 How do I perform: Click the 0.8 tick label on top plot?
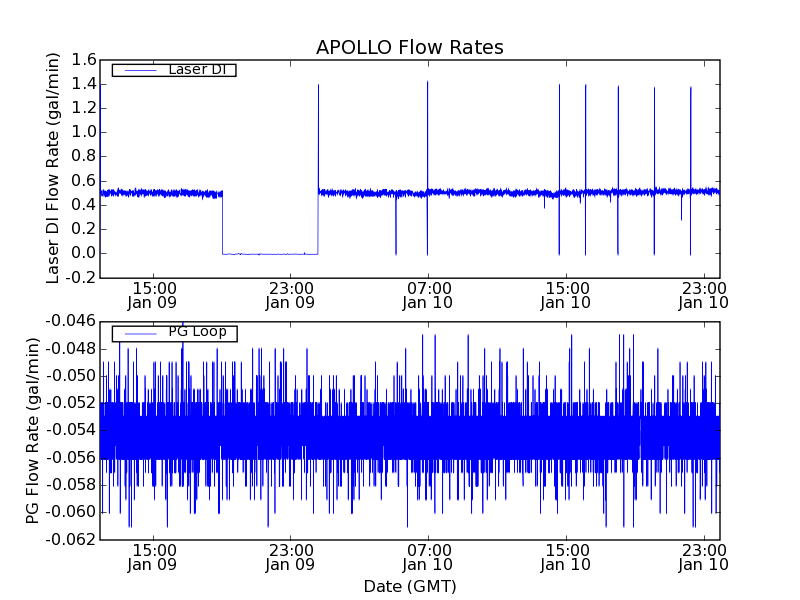click(83, 156)
